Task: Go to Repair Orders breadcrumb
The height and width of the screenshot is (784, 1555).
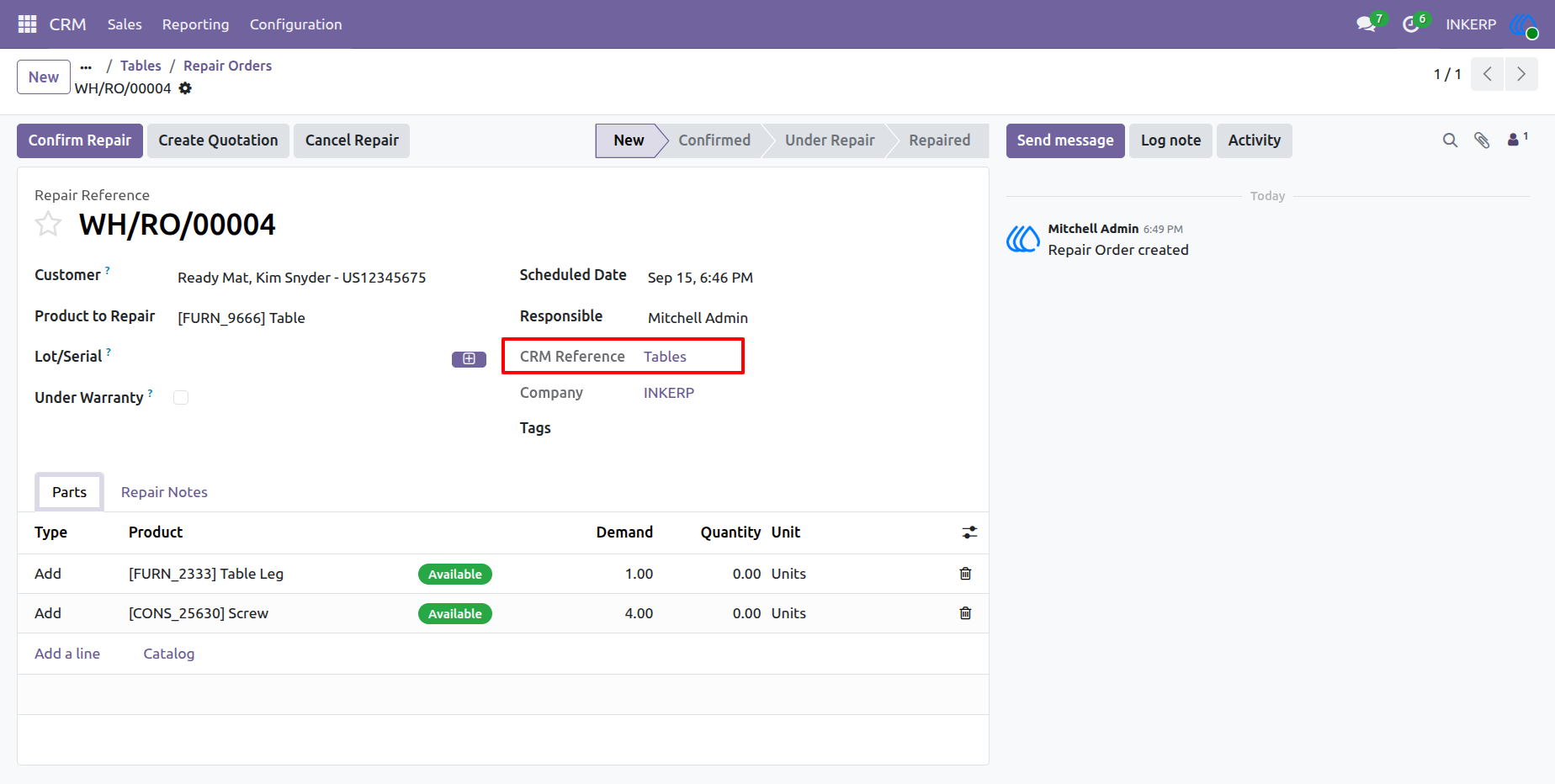Action: click(227, 66)
